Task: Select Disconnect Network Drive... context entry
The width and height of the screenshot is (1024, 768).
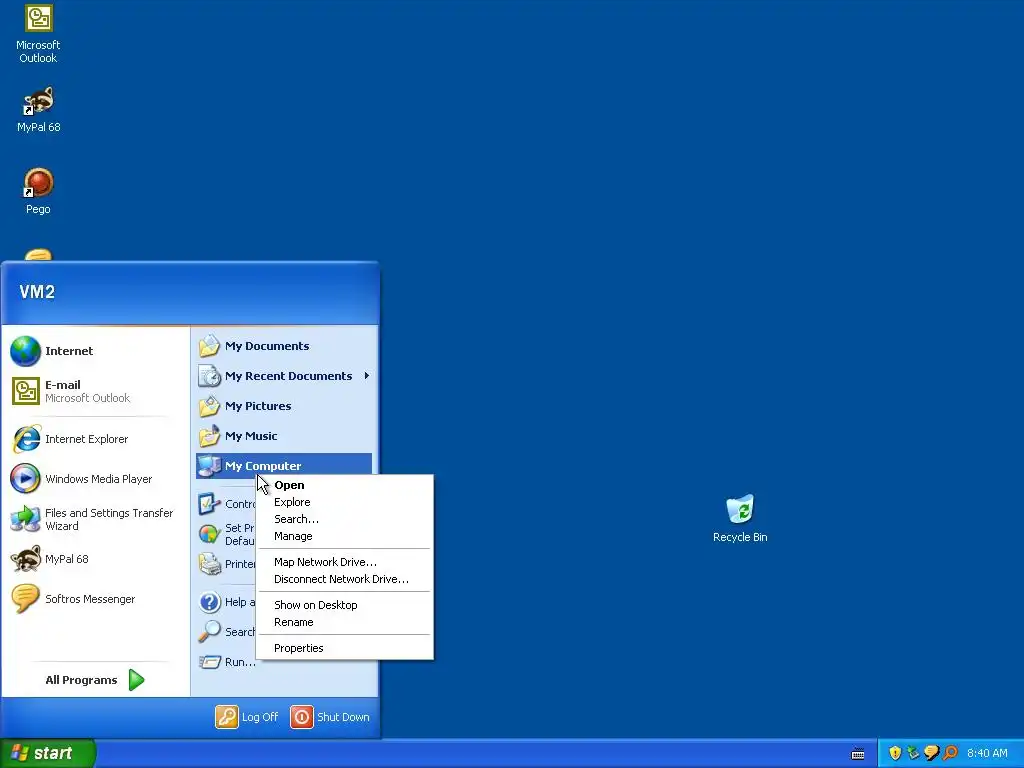Action: tap(344, 579)
